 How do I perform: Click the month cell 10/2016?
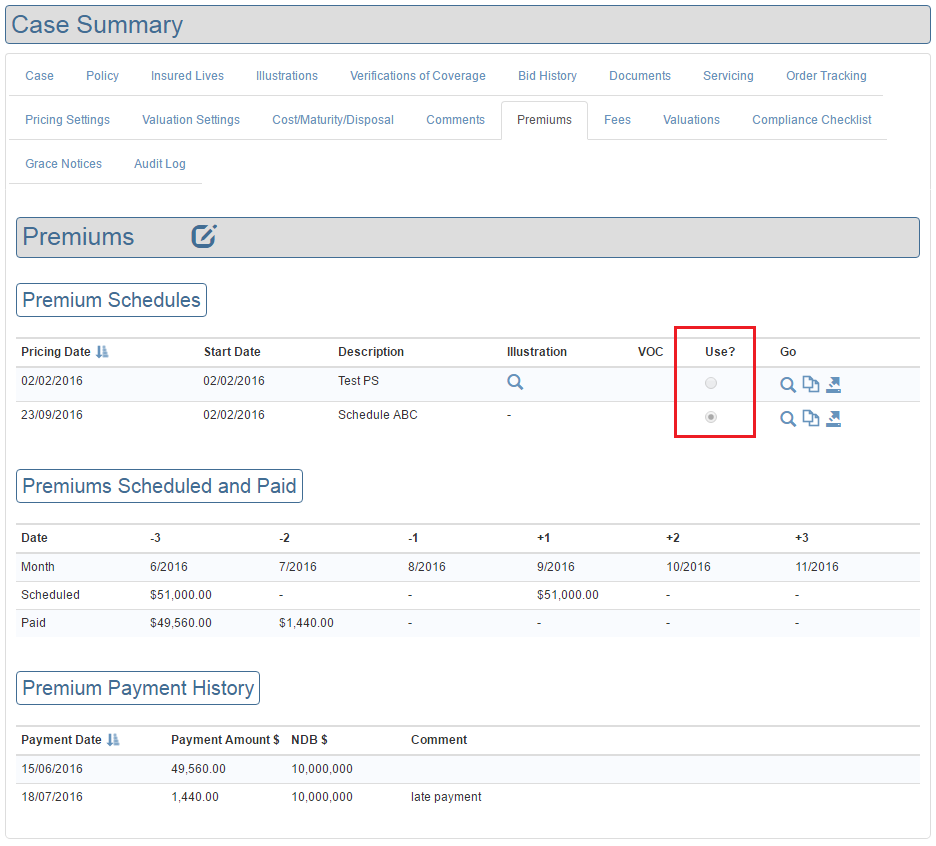688,567
